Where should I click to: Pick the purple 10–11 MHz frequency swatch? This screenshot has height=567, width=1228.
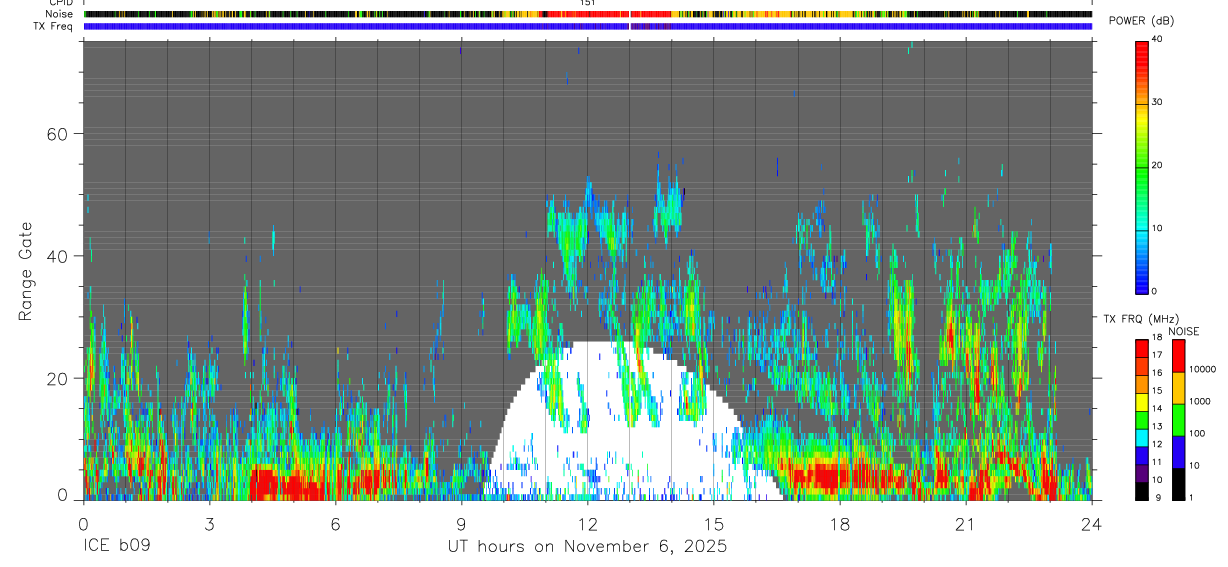click(x=1142, y=473)
